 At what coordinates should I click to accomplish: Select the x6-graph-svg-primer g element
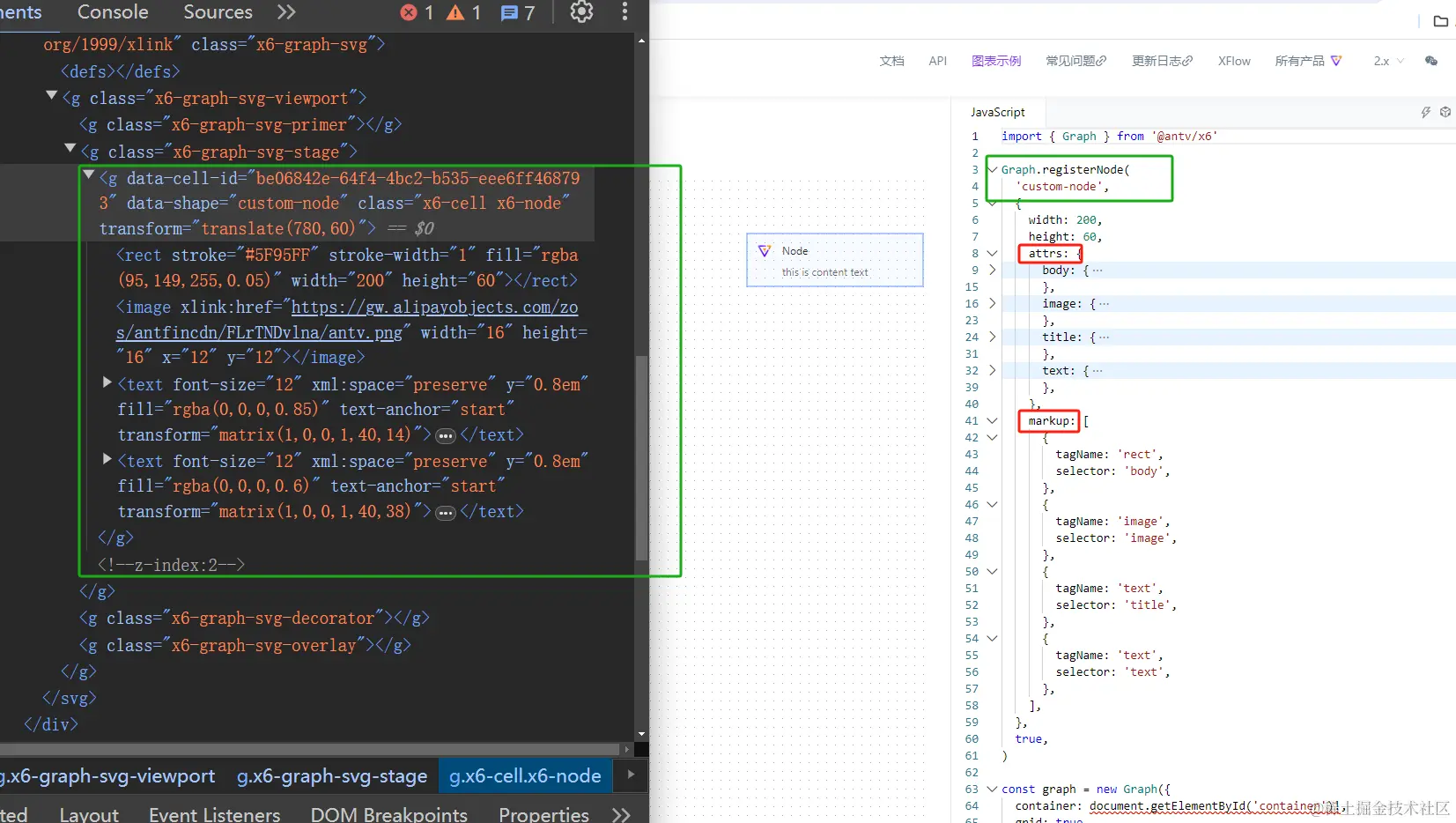click(240, 124)
